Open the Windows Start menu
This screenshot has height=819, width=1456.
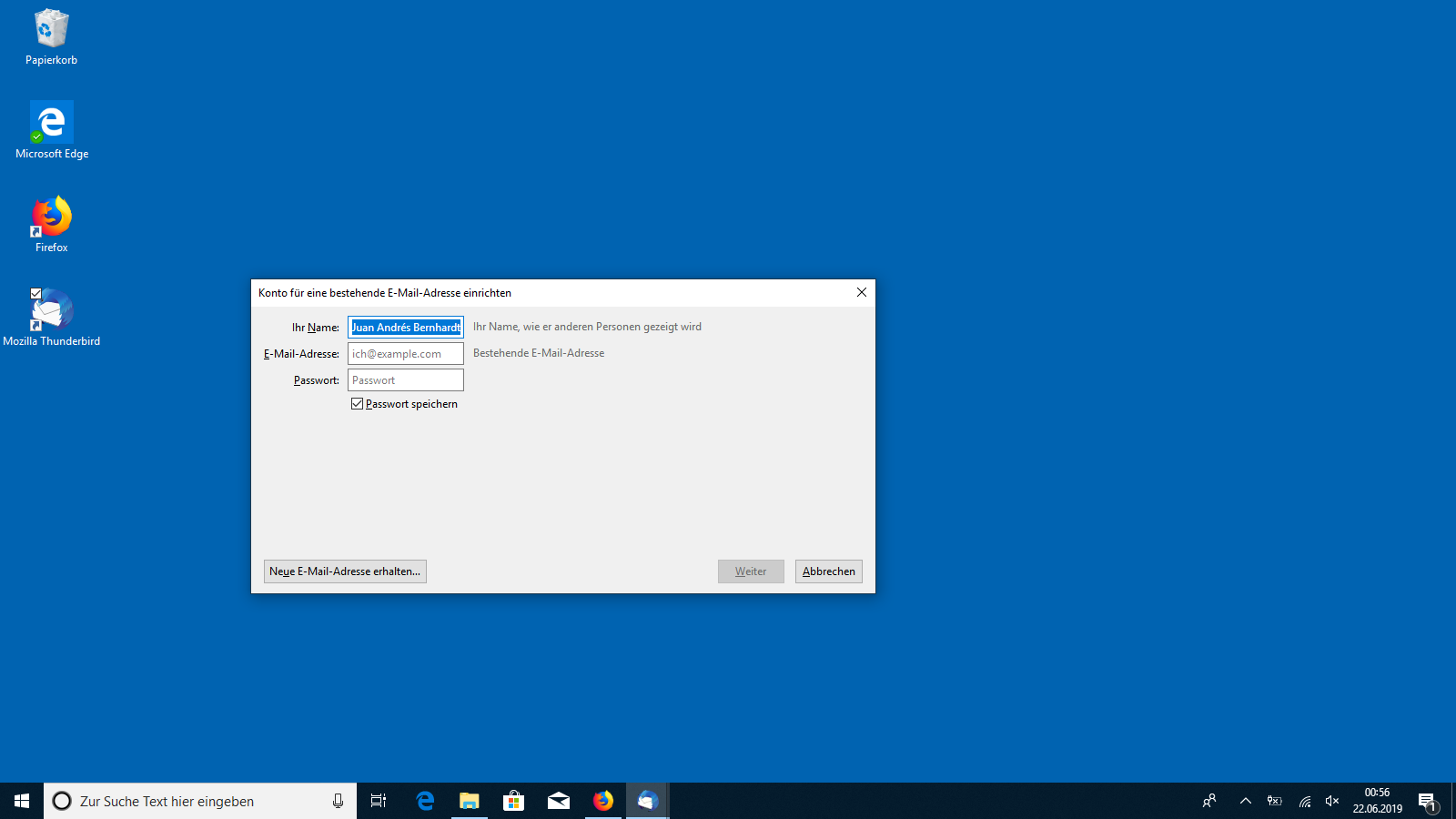tap(22, 801)
